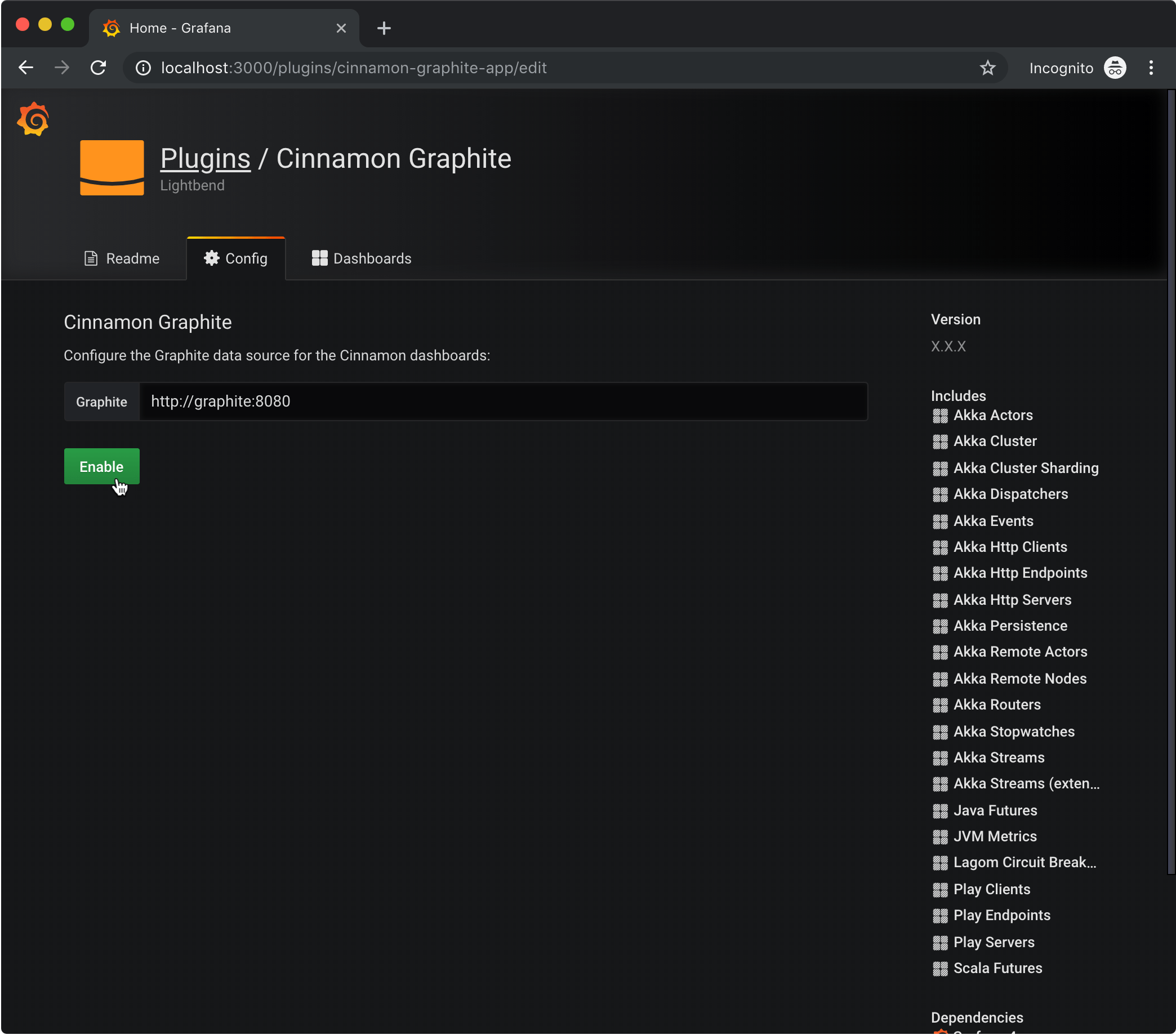Image resolution: width=1176 pixels, height=1035 pixels.
Task: Click the Enable button
Action: 100,466
